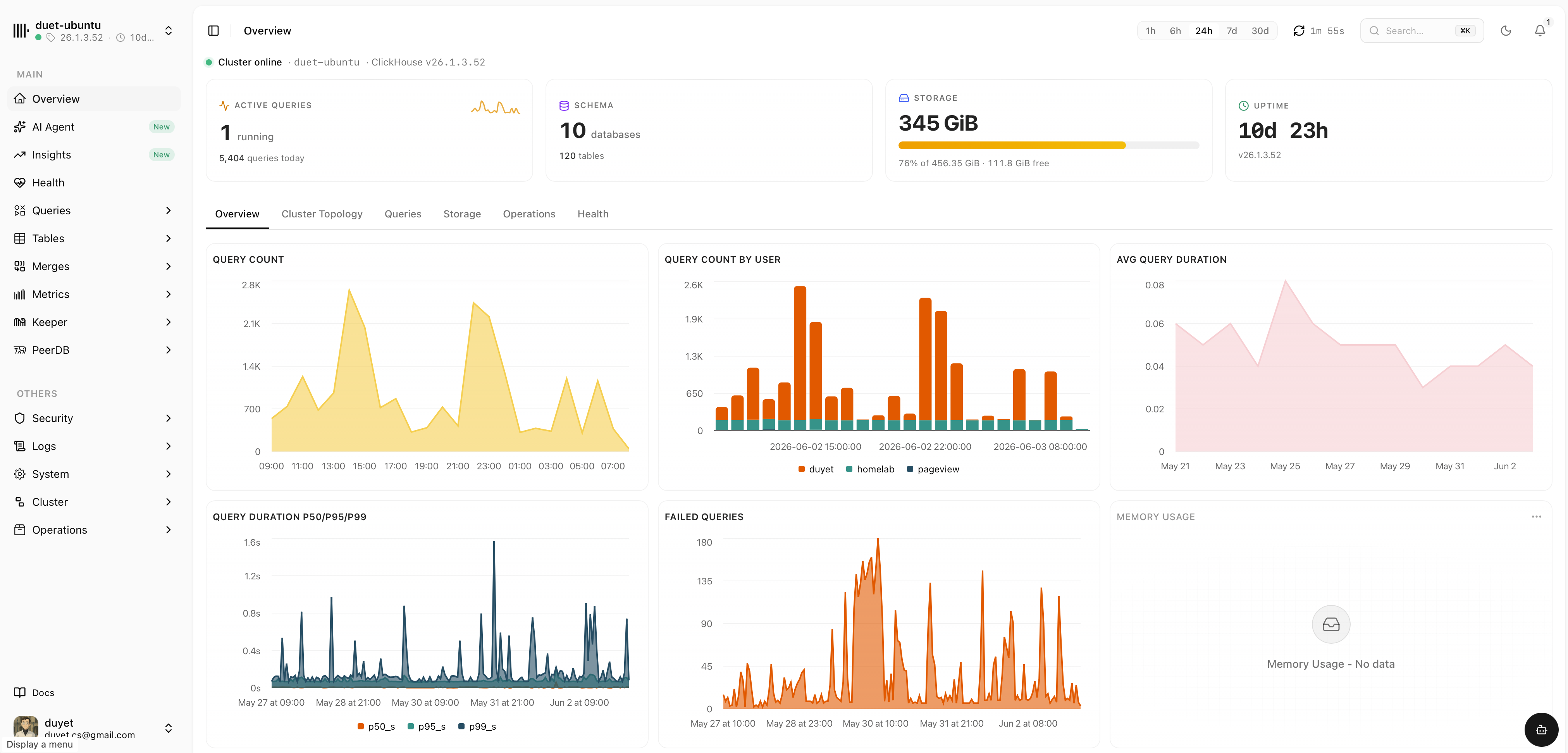This screenshot has height=753, width=1568.
Task: Click the Insights trend icon
Action: click(20, 155)
